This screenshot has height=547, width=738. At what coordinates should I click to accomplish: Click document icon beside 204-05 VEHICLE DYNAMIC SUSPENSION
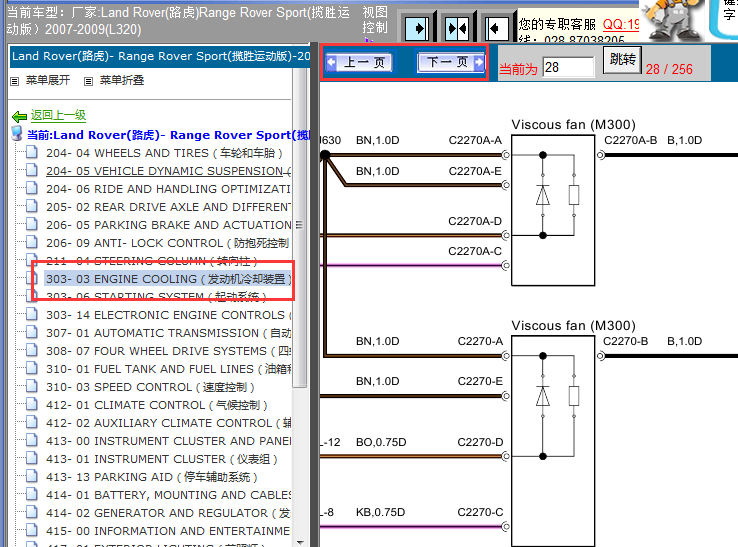coord(32,170)
